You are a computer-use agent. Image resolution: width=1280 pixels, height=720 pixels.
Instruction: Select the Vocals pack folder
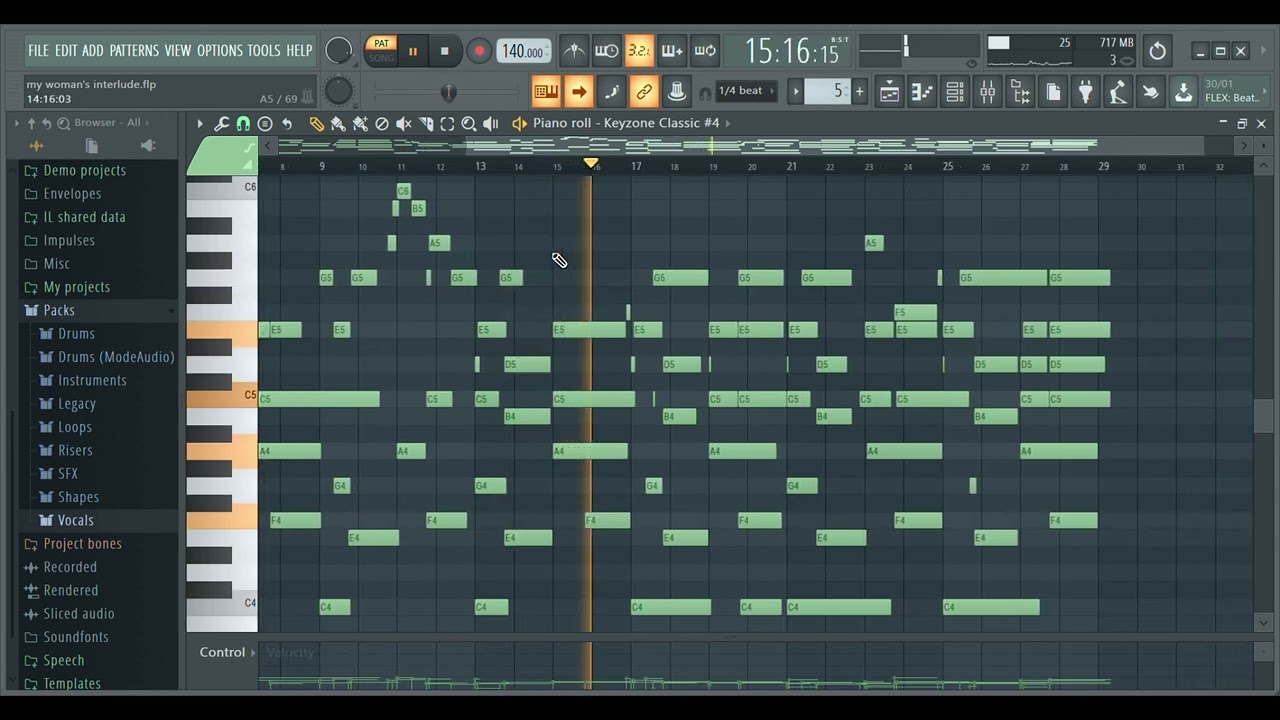(76, 520)
